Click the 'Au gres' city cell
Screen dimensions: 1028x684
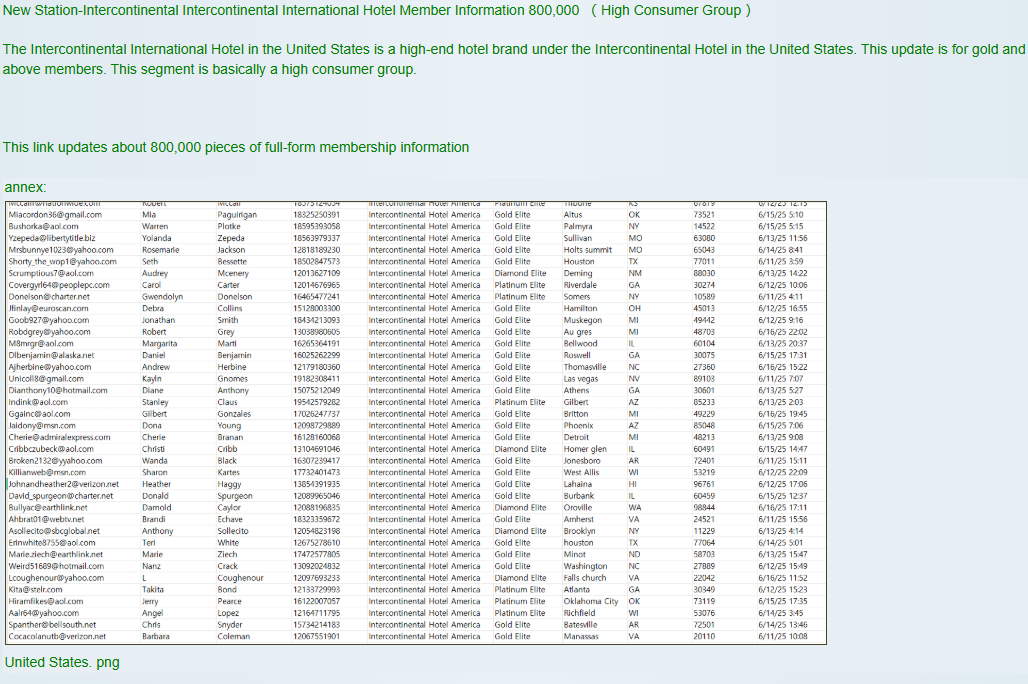(577, 332)
